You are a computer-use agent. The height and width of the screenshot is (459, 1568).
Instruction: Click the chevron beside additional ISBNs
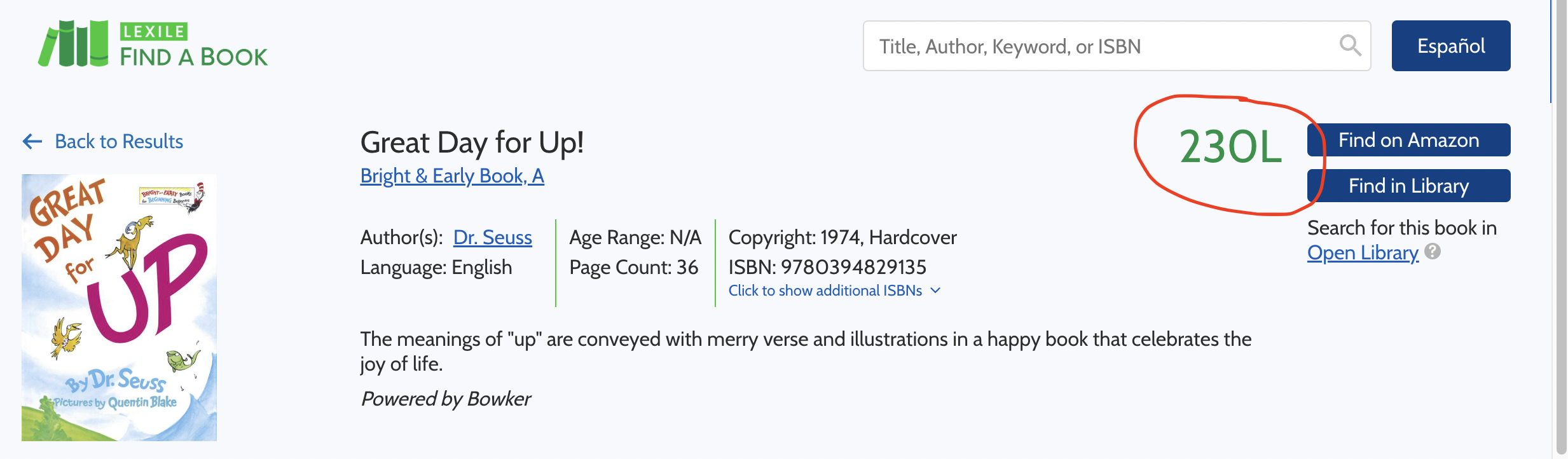click(x=935, y=291)
